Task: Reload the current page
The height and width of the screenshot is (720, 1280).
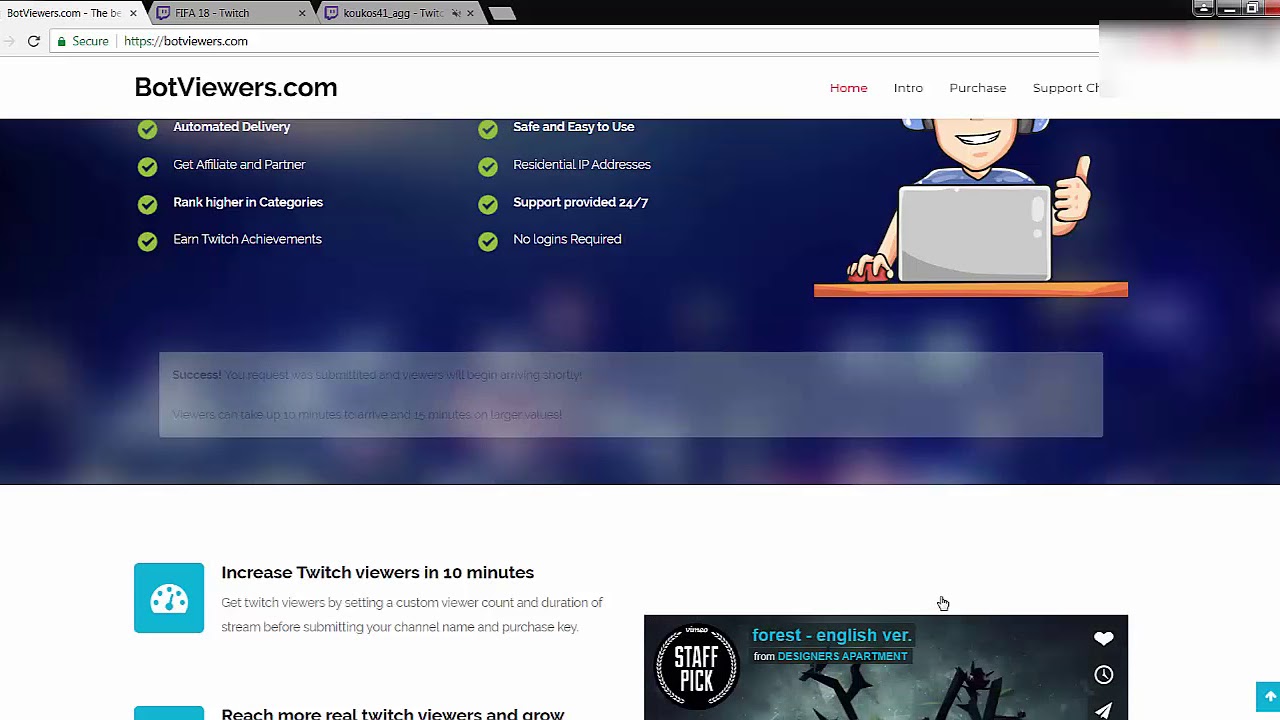Action: point(34,41)
